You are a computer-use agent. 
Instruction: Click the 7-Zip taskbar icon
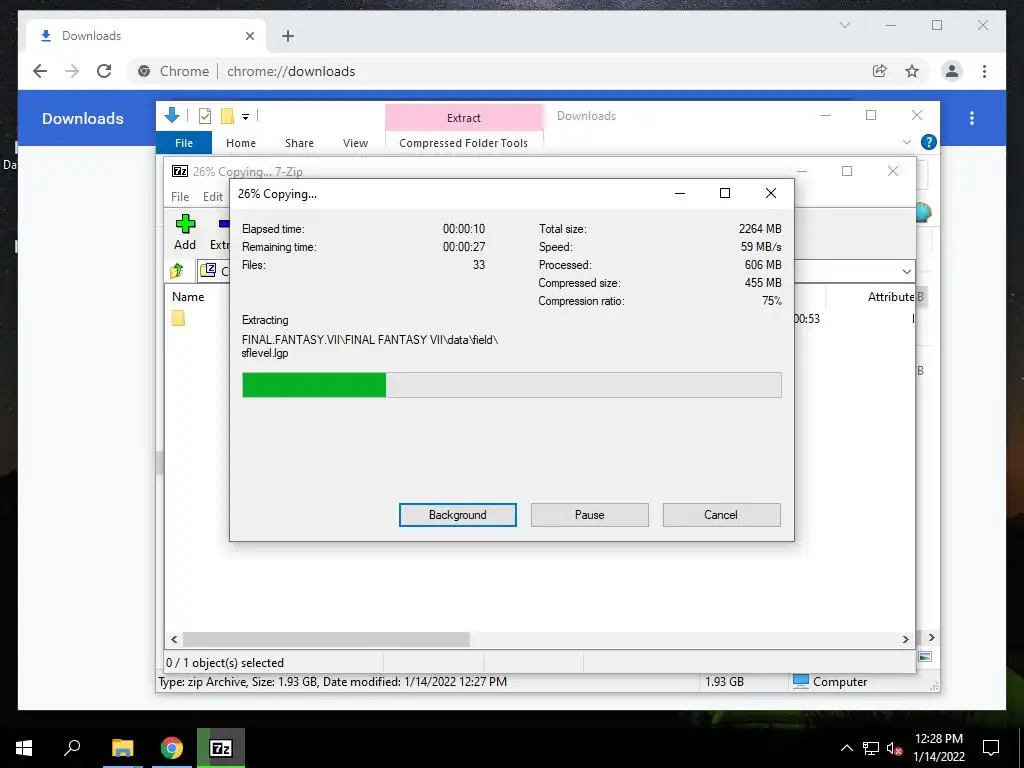coord(221,748)
